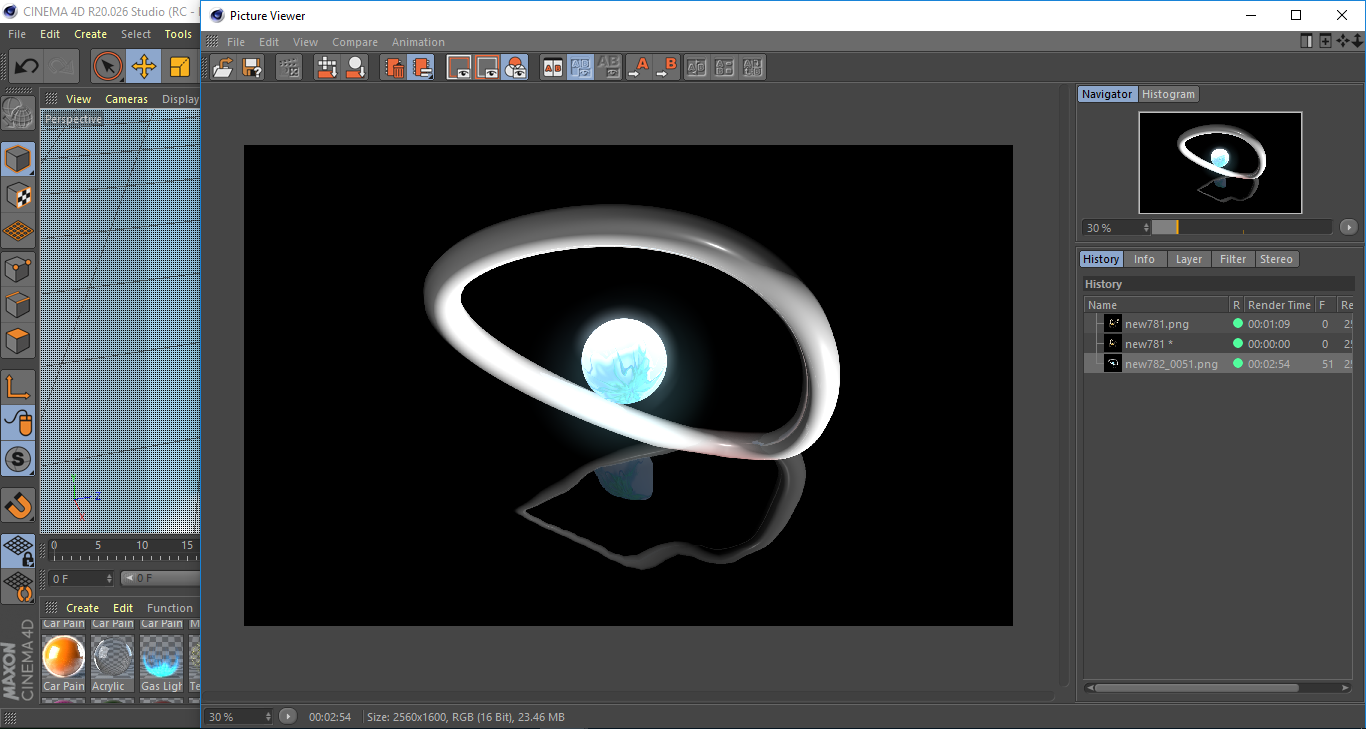
Task: Switch to the Layer tab
Action: point(1189,259)
